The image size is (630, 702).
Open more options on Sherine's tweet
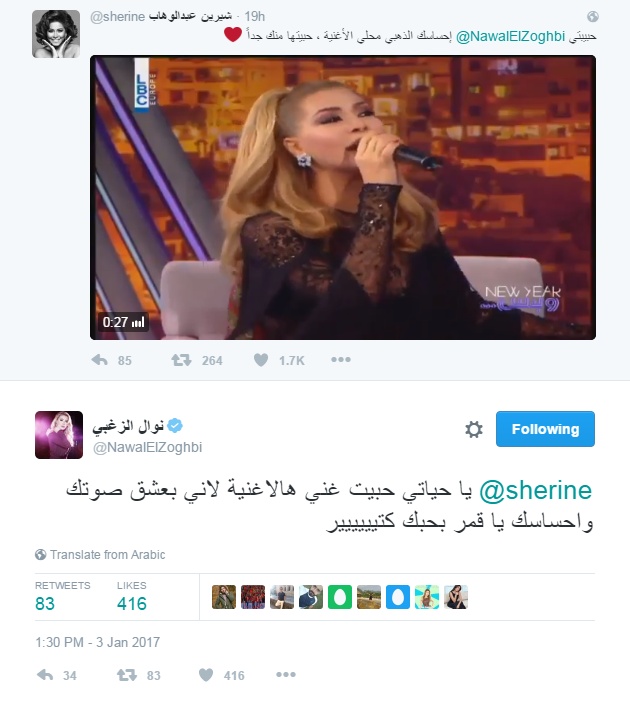coord(341,360)
